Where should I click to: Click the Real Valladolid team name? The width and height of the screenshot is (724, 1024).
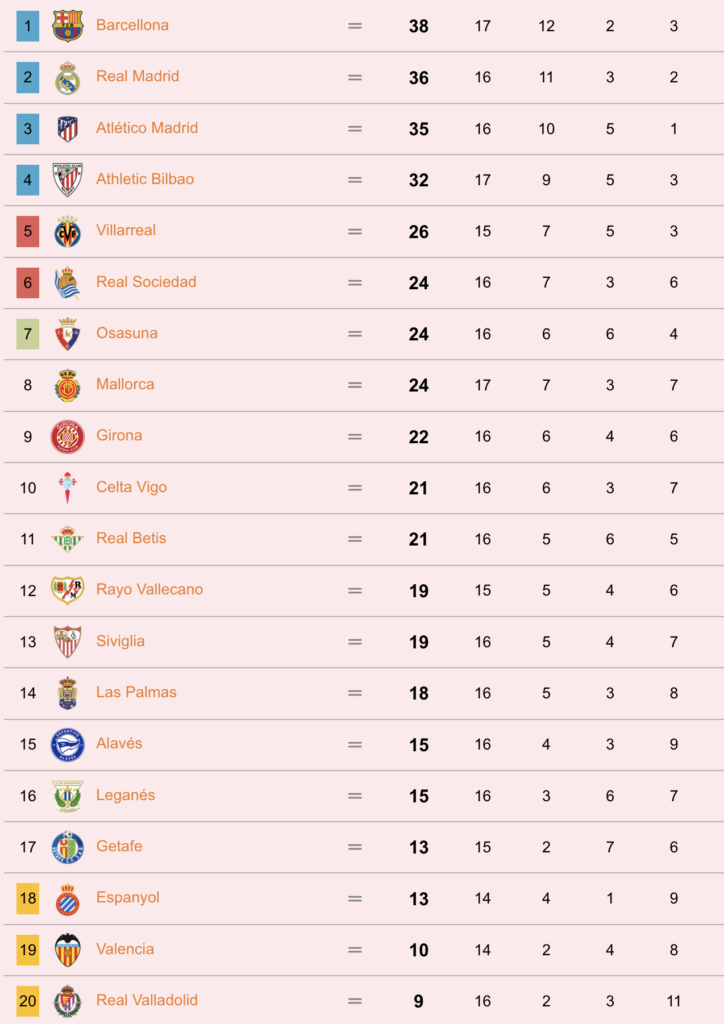click(147, 1000)
